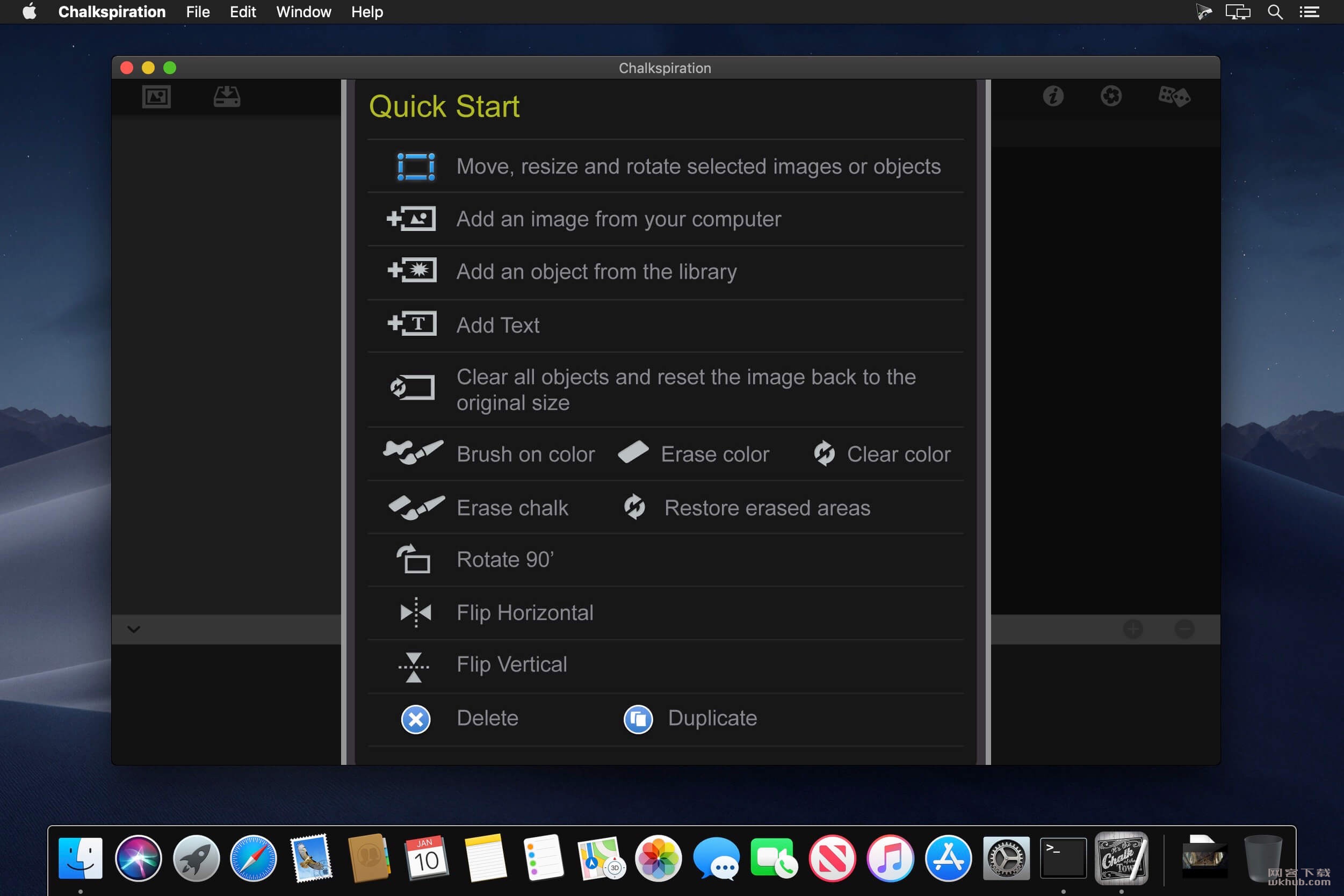This screenshot has width=1344, height=896.
Task: Click the blue Delete icon
Action: pyautogui.click(x=415, y=719)
